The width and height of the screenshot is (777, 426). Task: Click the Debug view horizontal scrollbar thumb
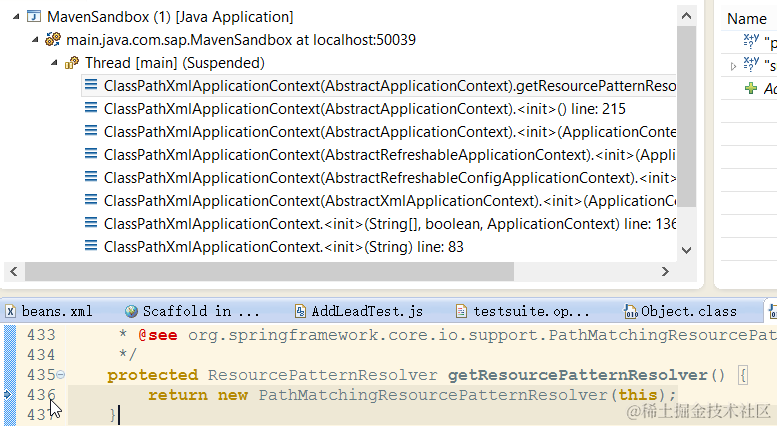(x=270, y=271)
